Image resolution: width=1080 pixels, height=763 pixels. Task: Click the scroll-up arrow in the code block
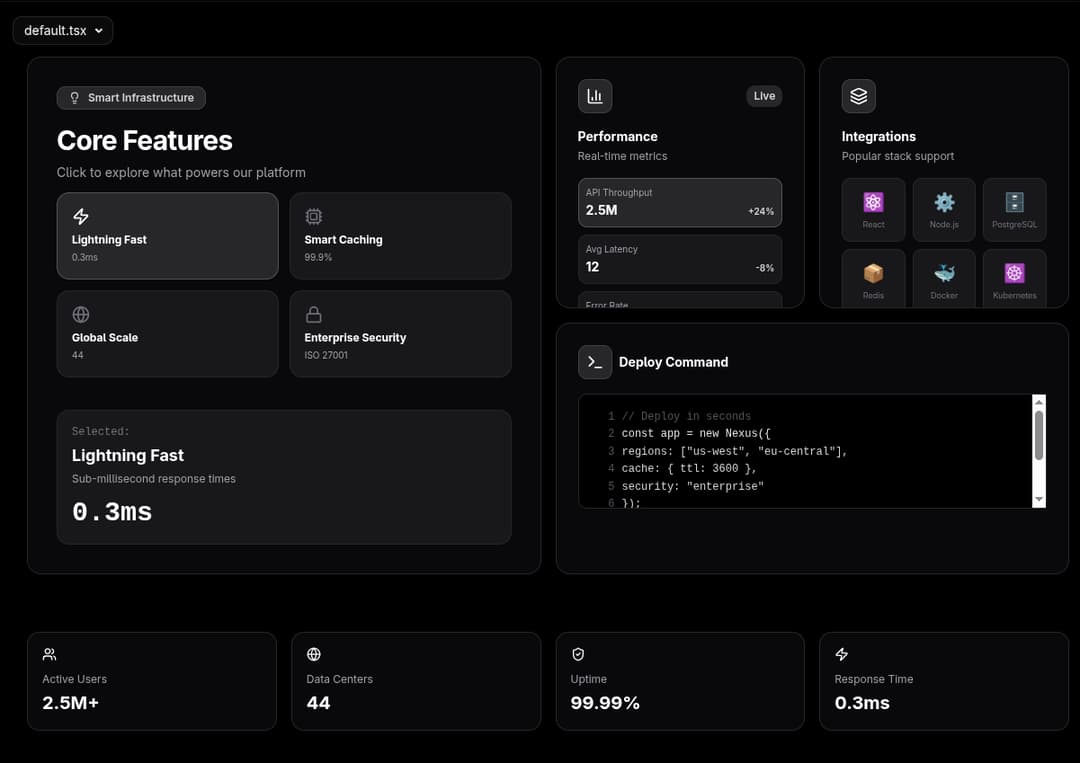1039,401
